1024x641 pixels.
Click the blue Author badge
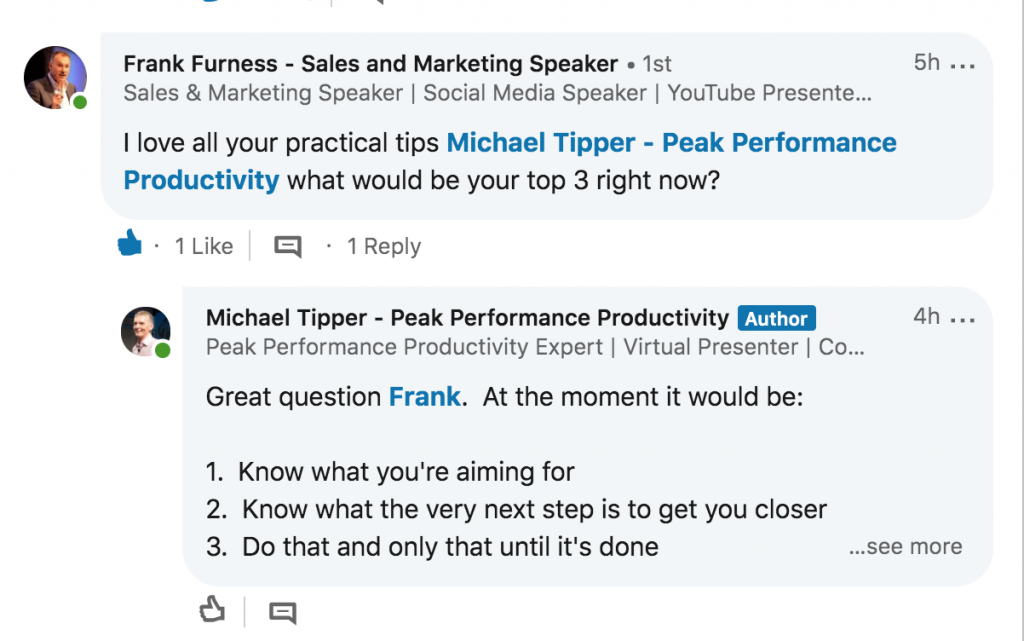(x=776, y=319)
